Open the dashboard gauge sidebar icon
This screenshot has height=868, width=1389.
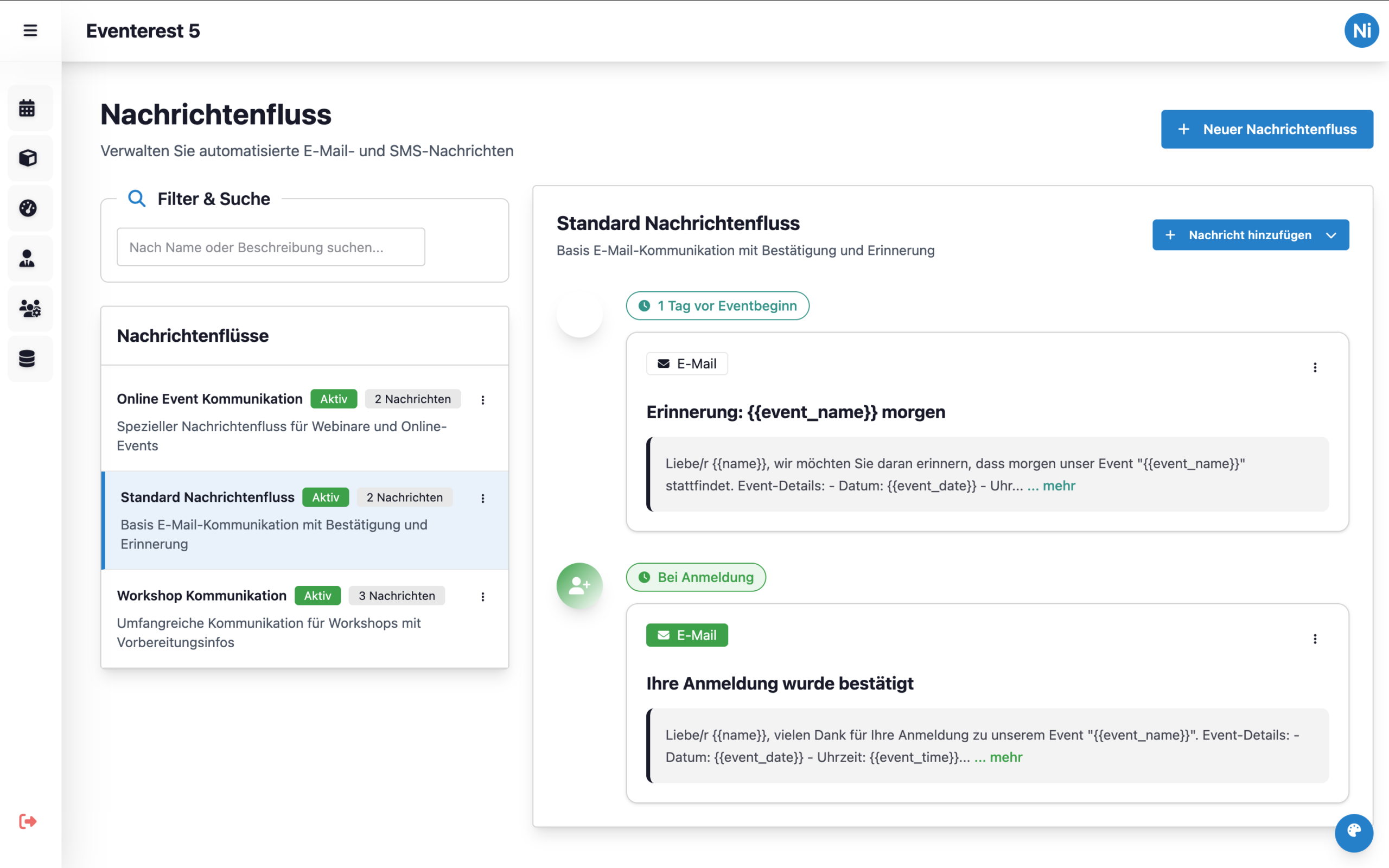[x=28, y=208]
